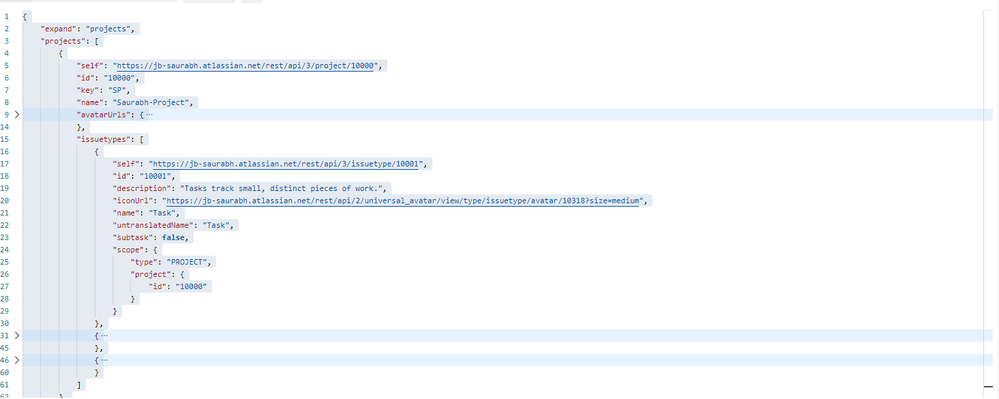Image resolution: width=999 pixels, height=399 pixels.
Task: Click line number 1 in the gutter
Action: coord(6,17)
